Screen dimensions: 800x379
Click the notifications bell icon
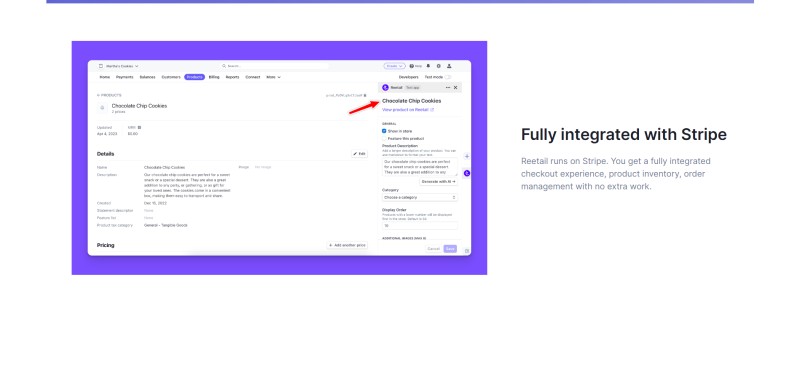coord(428,66)
